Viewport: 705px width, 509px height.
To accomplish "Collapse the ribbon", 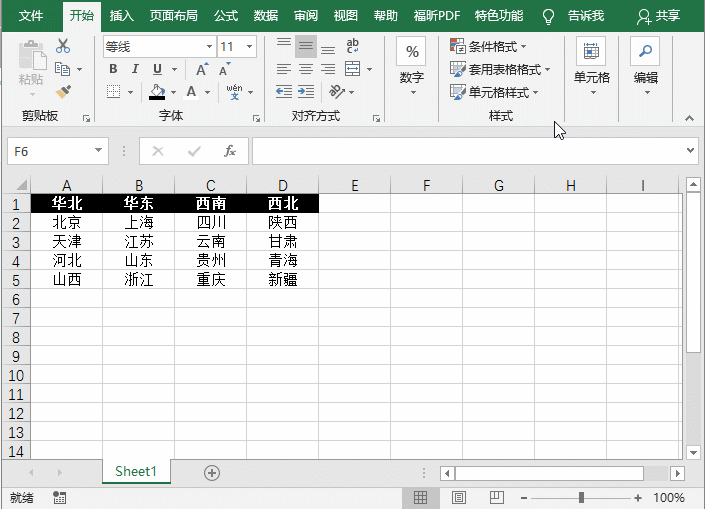I will (x=689, y=118).
